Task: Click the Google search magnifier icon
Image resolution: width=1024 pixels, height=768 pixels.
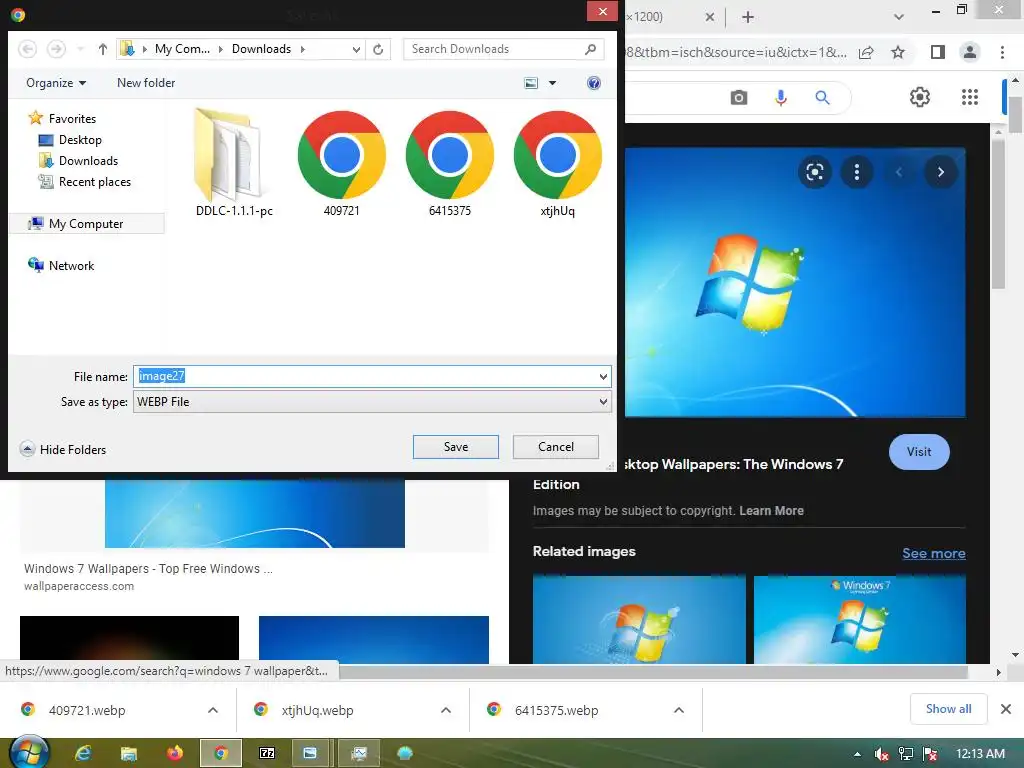Action: click(822, 98)
